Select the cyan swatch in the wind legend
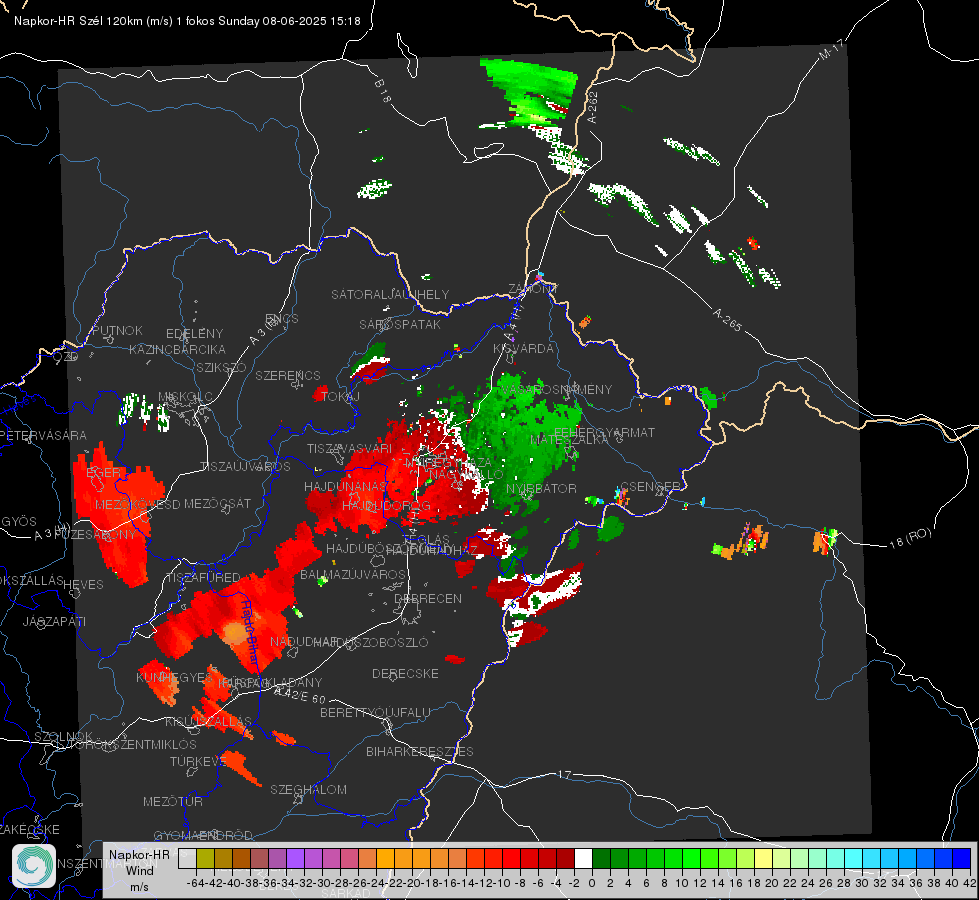The height and width of the screenshot is (900, 979). 854,859
